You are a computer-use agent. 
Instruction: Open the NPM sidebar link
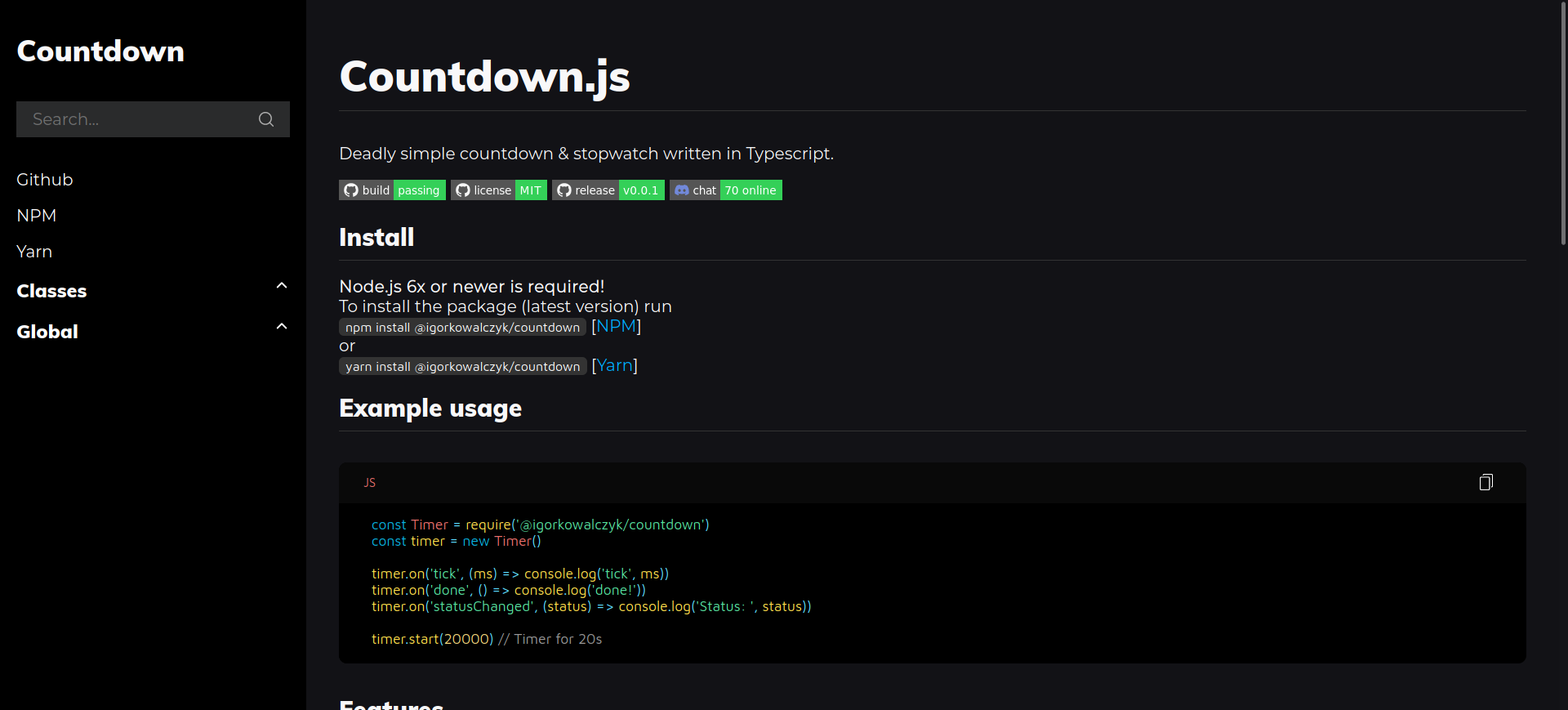tap(37, 216)
